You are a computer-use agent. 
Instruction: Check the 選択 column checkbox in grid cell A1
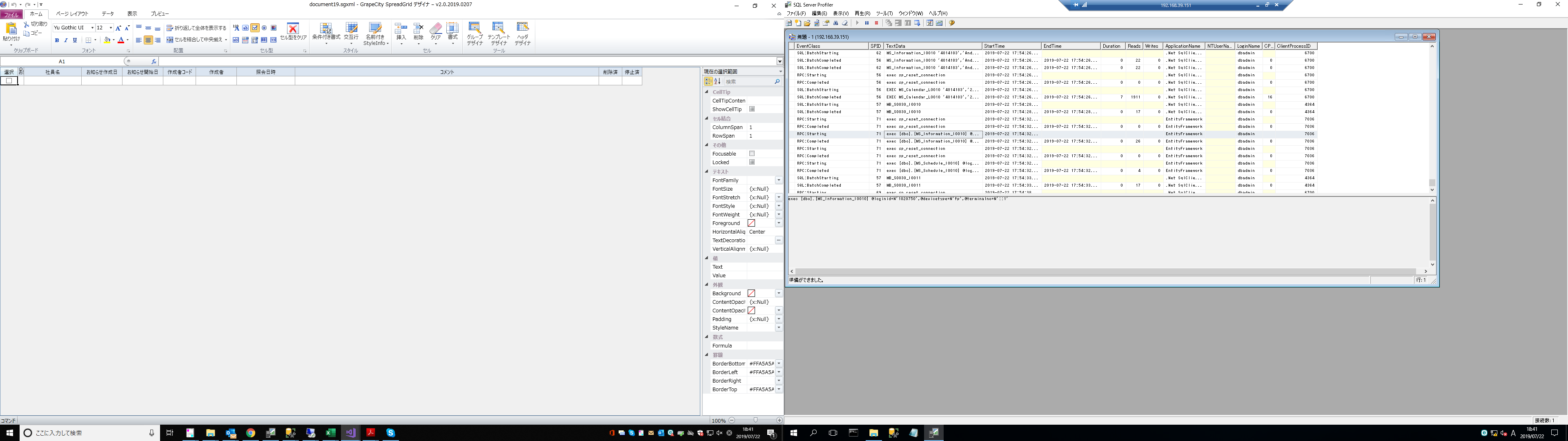click(9, 80)
